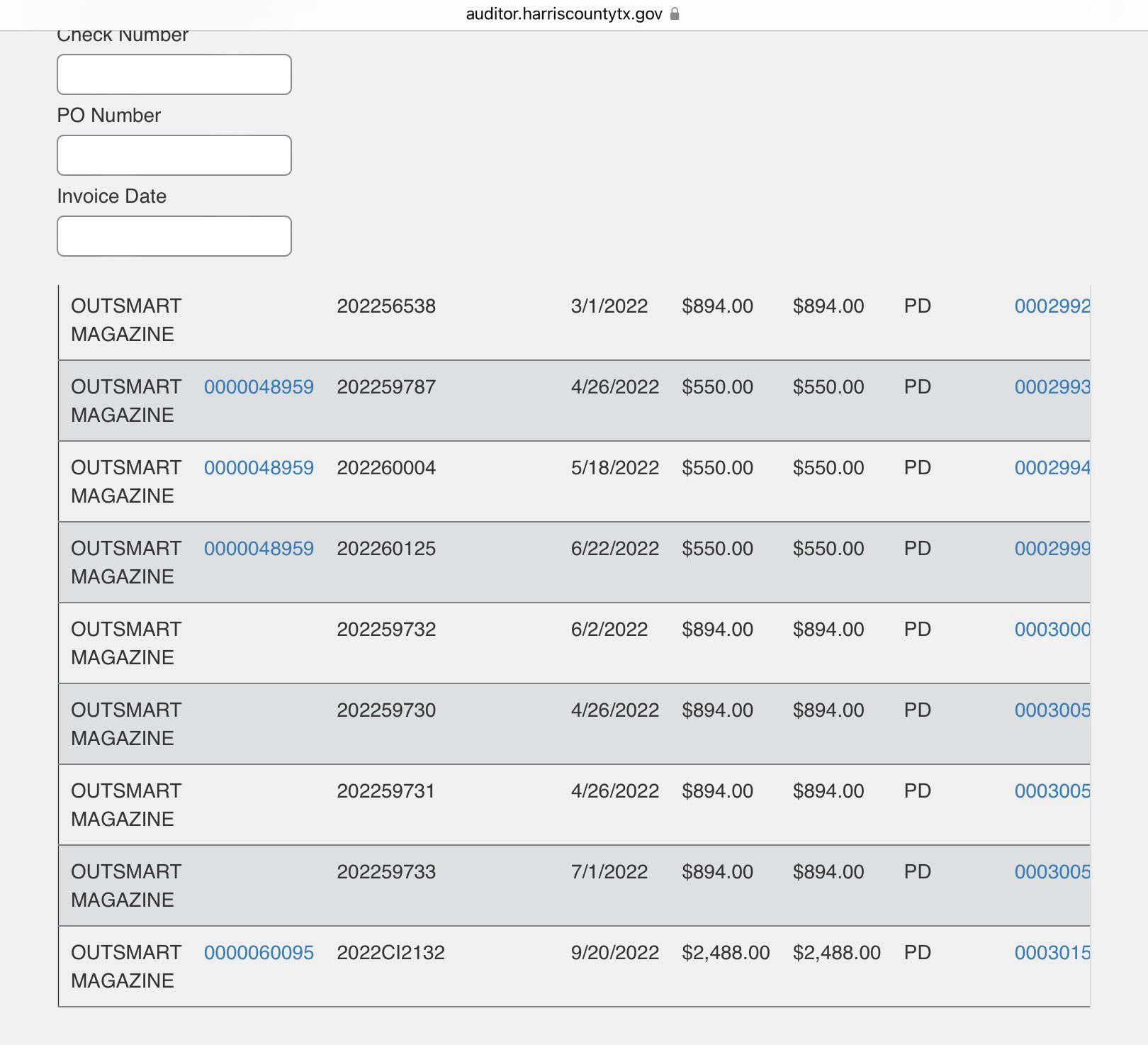1148x1045 pixels.
Task: Open PO link 0000048959 for invoice 202260004
Action: pos(259,468)
